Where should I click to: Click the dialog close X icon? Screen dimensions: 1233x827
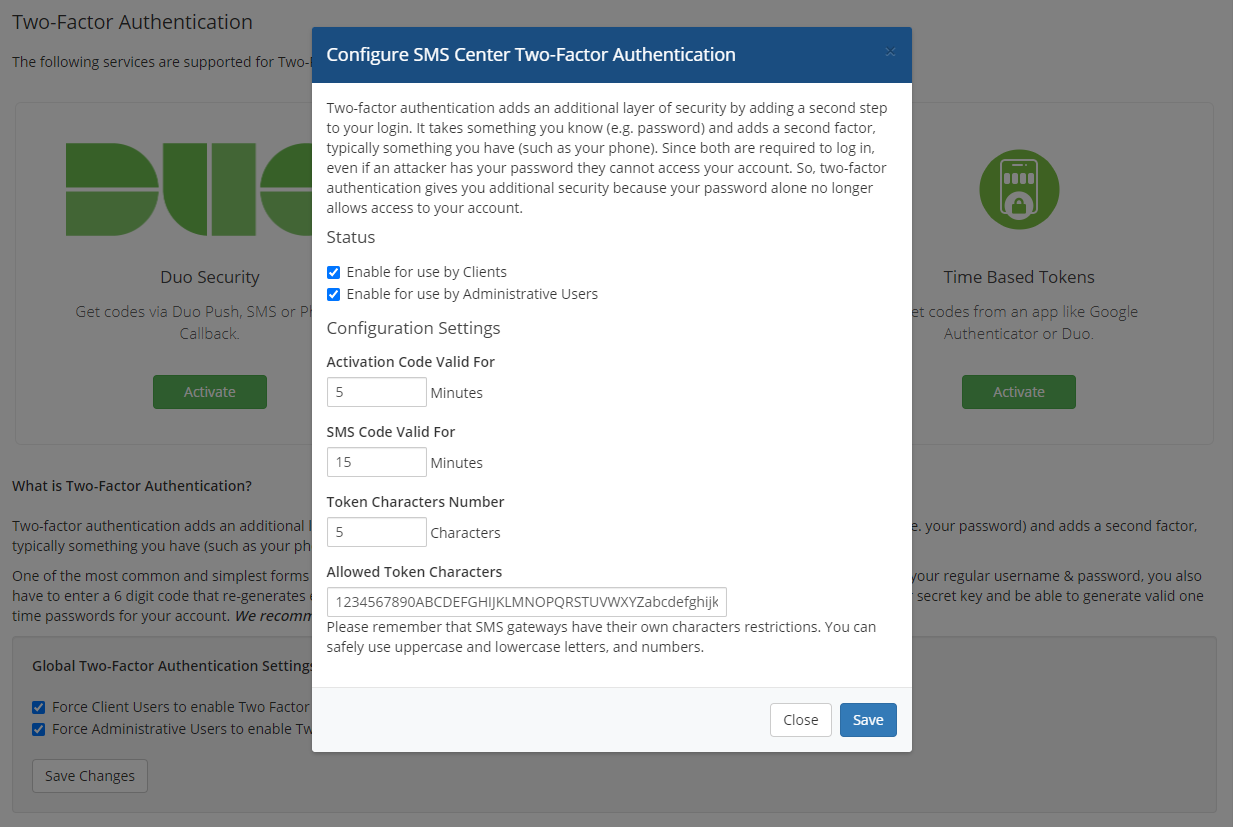pyautogui.click(x=890, y=52)
